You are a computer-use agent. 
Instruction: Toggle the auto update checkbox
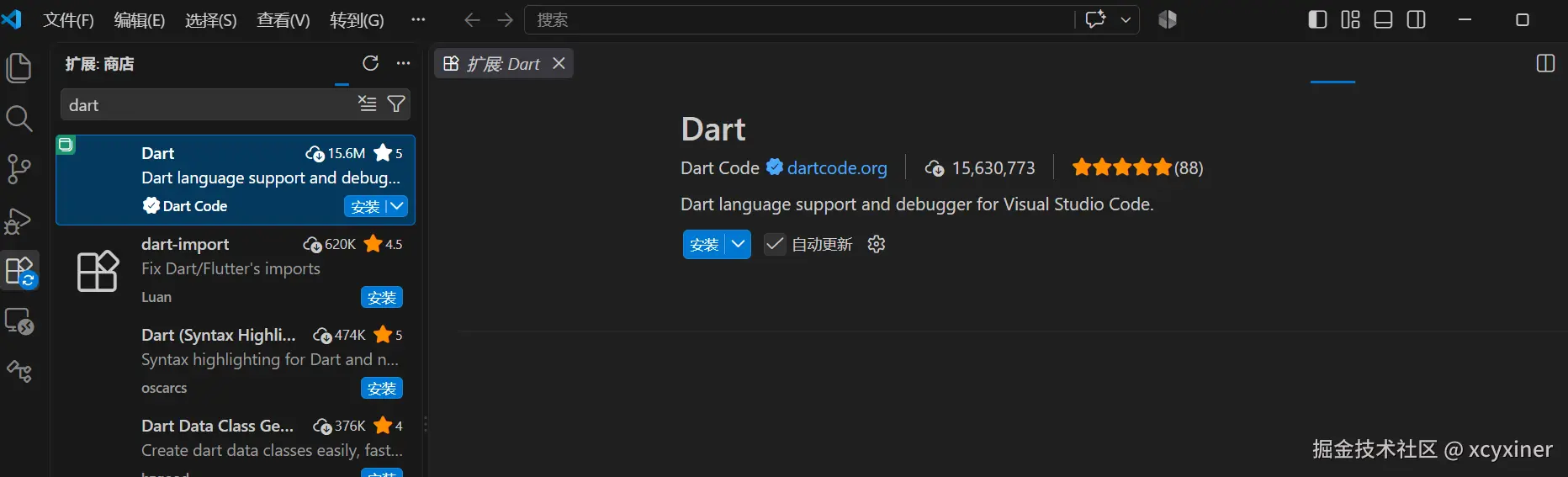(774, 244)
